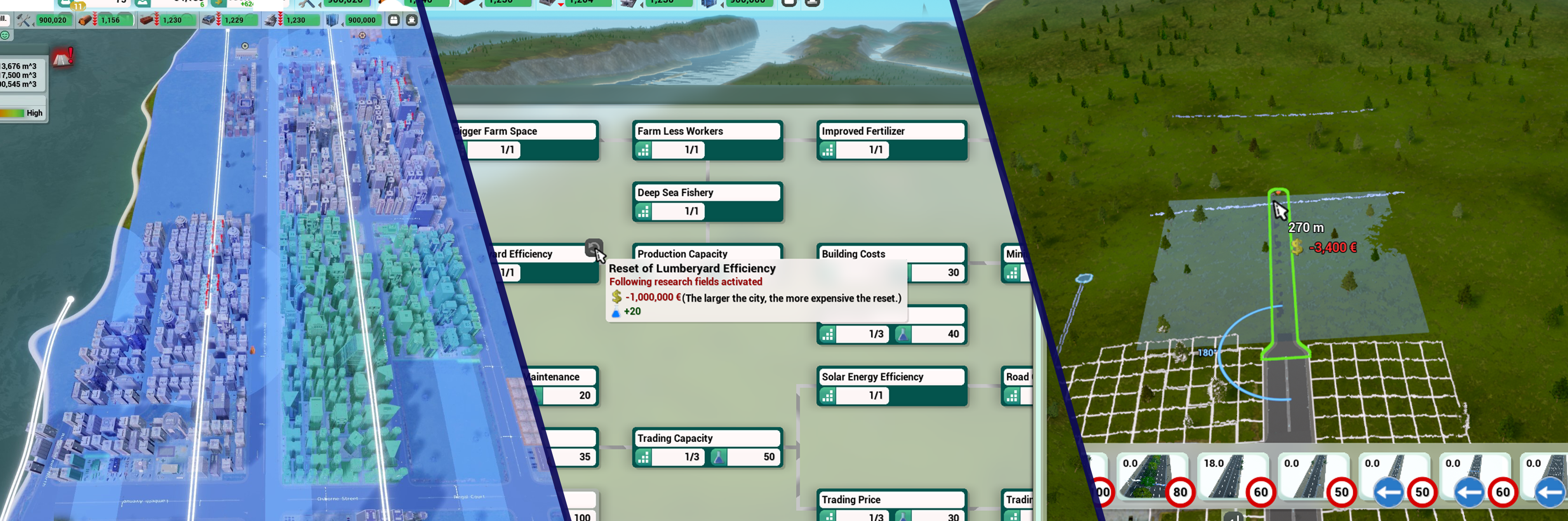Click the glass panes resource icon

(332, 20)
